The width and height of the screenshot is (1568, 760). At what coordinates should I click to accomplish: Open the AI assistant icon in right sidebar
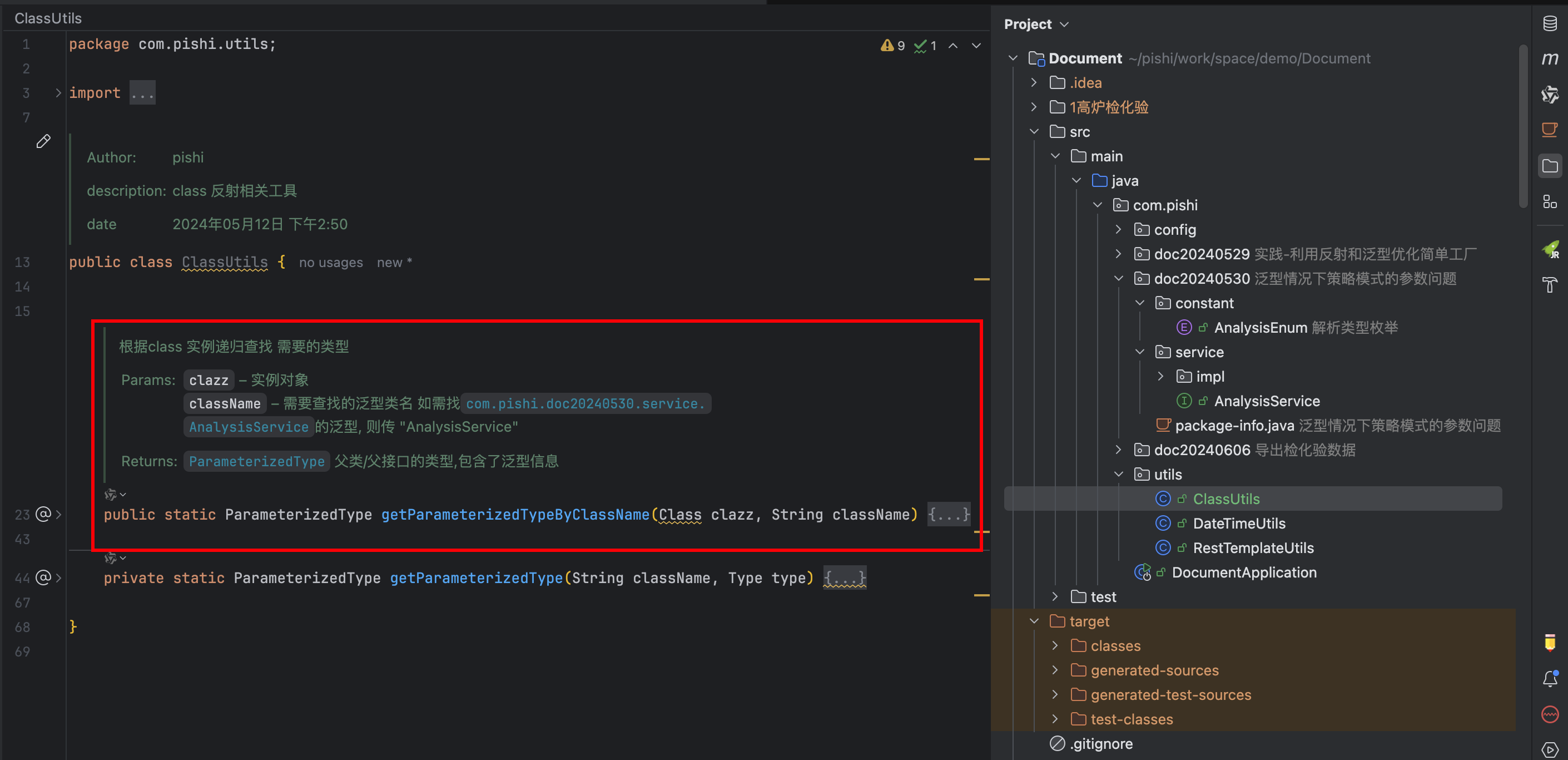coord(1550,95)
